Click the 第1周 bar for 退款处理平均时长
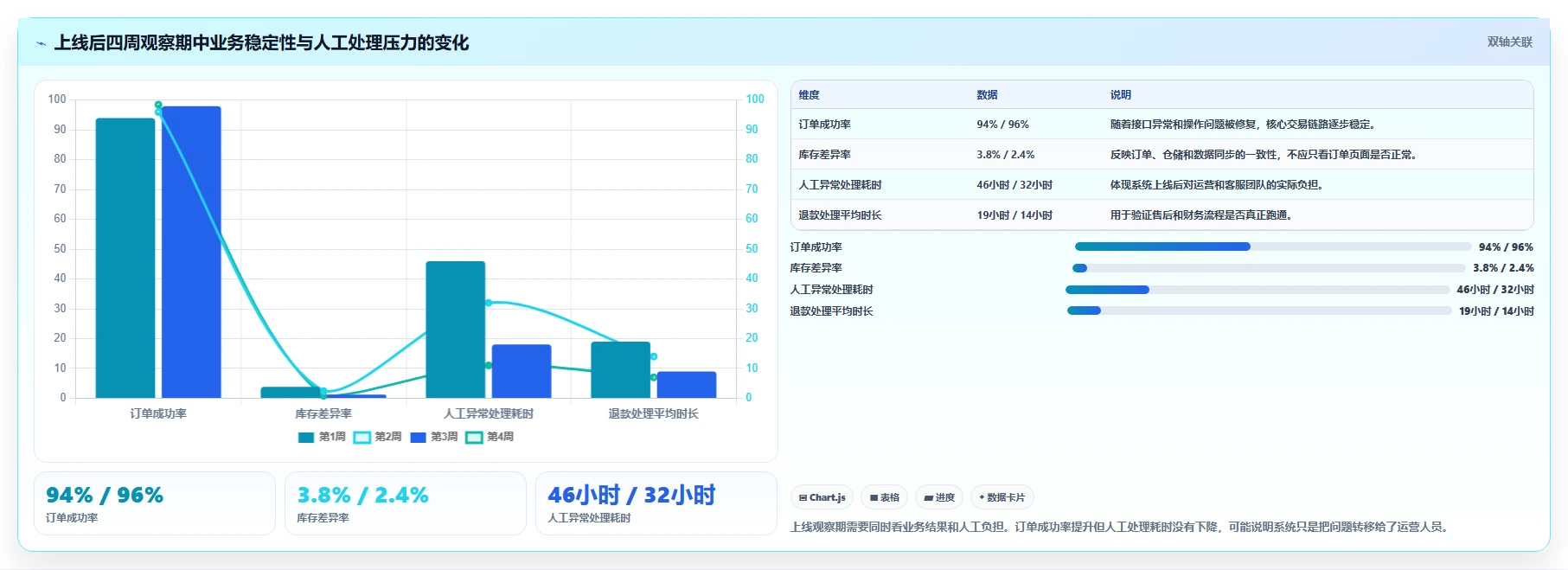 coord(621,369)
